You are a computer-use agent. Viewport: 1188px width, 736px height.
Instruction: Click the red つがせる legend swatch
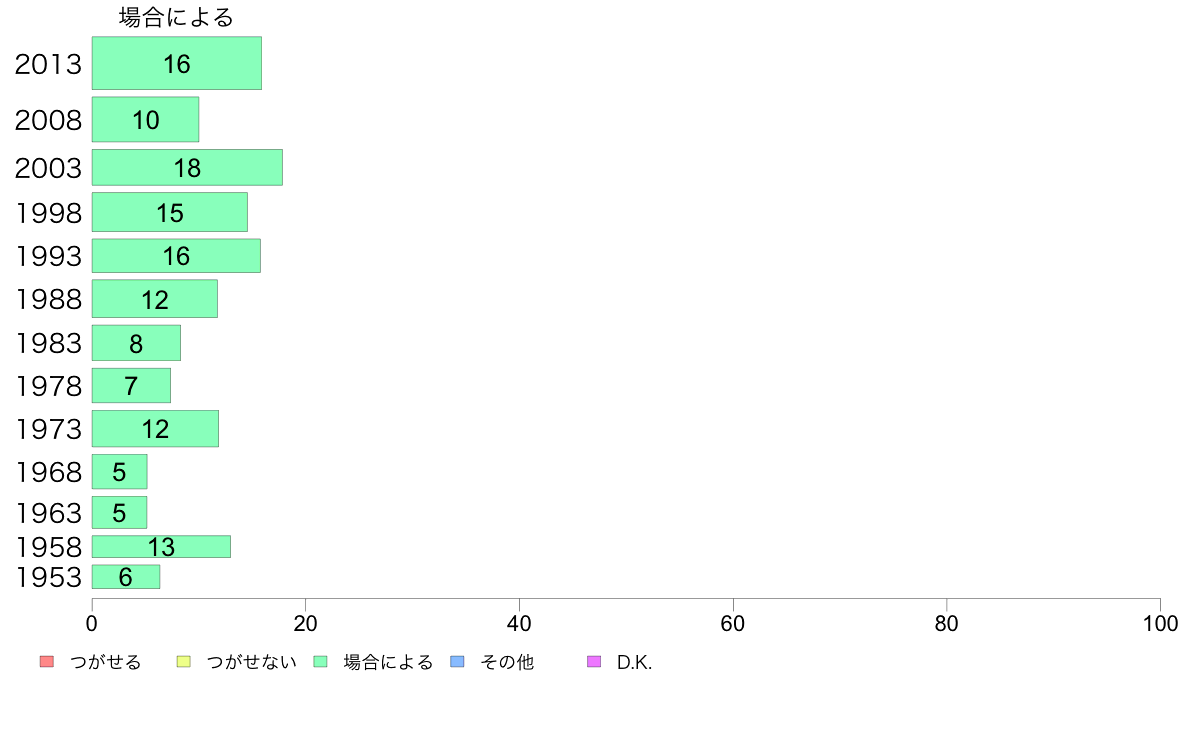point(47,662)
